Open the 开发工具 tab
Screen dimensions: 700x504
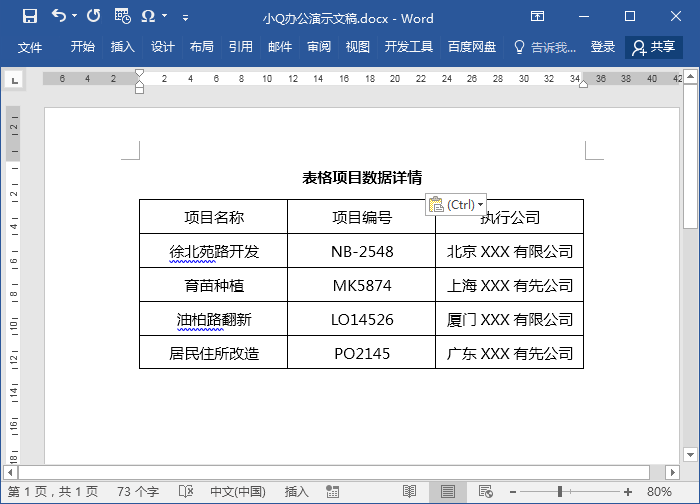409,47
